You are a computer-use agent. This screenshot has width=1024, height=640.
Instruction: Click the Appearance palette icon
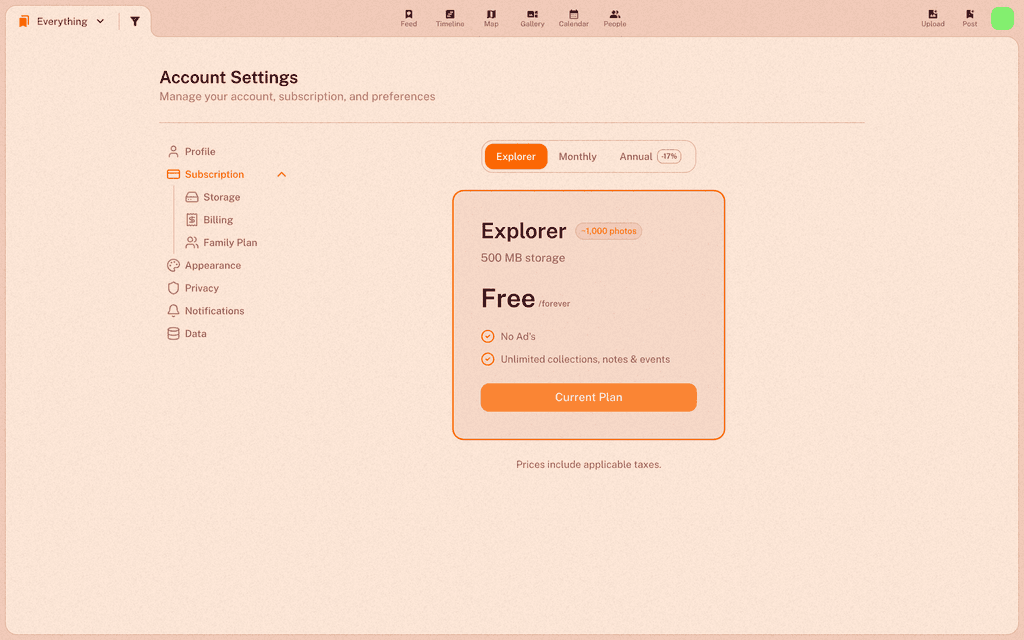(x=173, y=265)
